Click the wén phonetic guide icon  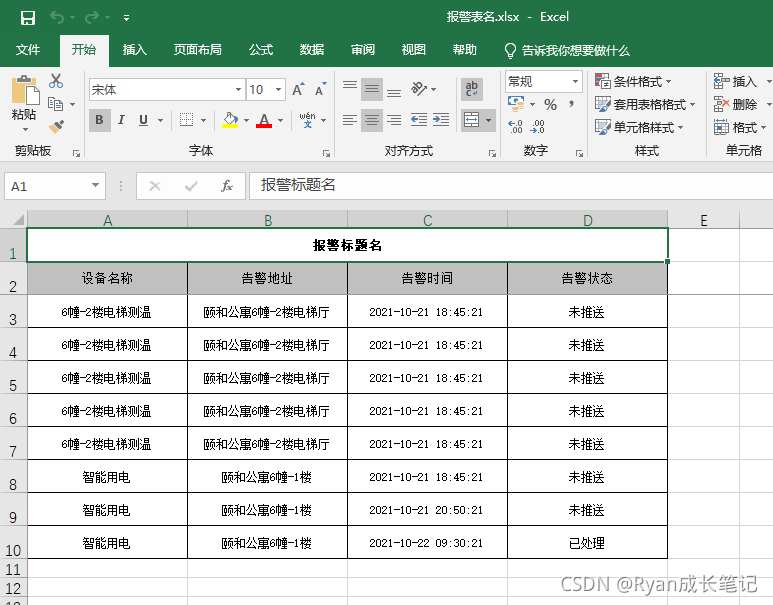point(307,120)
